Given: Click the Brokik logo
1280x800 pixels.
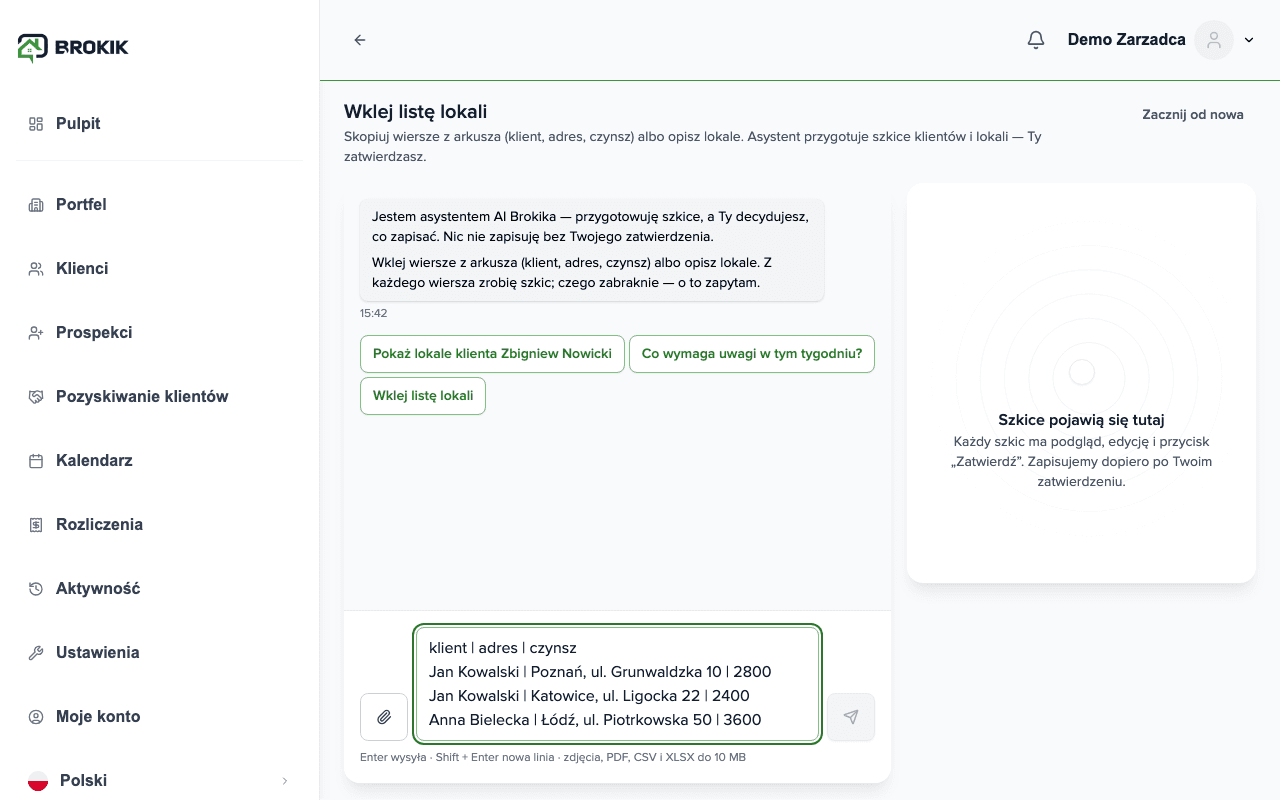Looking at the screenshot, I should pos(73,47).
